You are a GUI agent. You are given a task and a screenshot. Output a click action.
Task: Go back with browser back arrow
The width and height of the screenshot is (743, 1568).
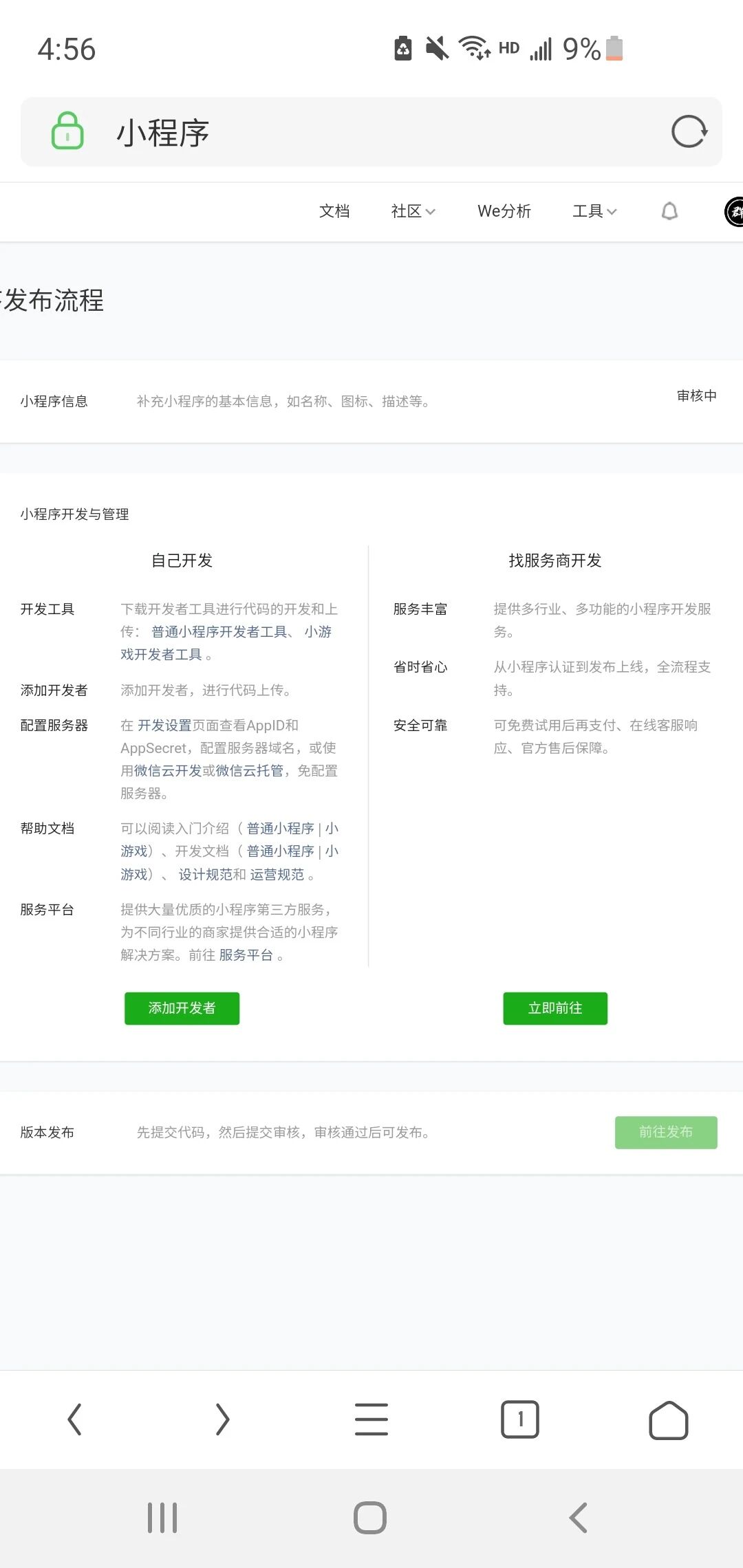[74, 1419]
